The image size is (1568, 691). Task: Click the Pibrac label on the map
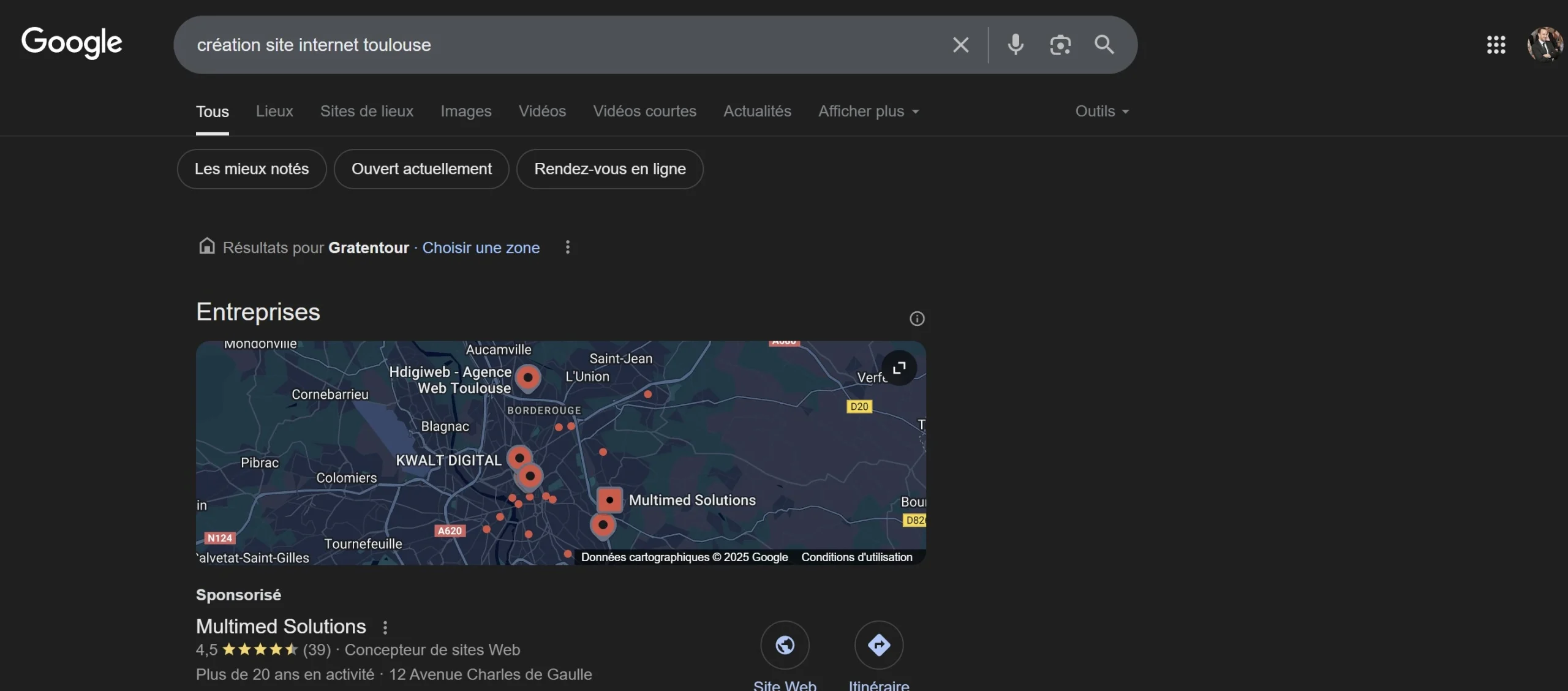260,463
